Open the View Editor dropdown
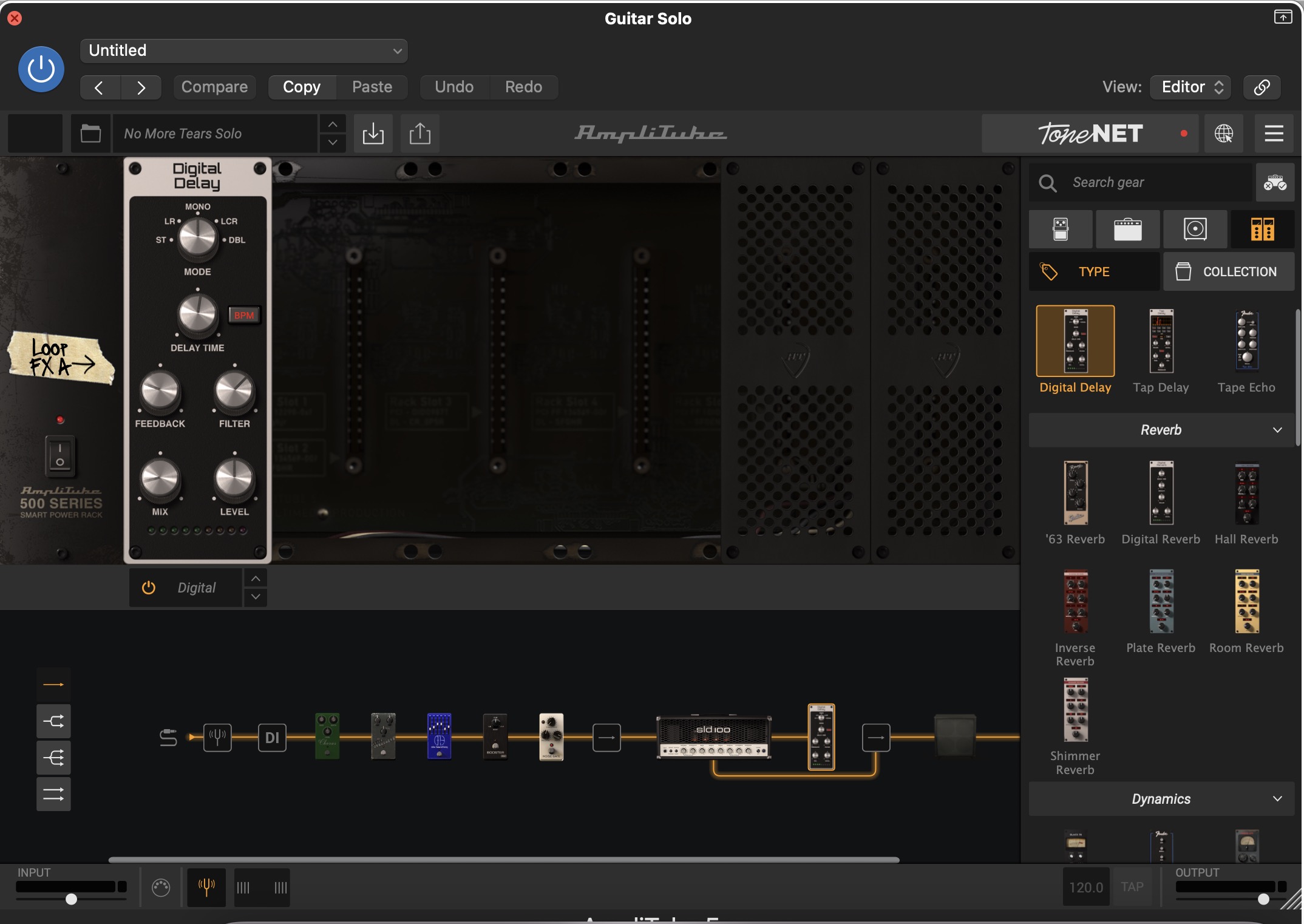This screenshot has width=1304, height=924. click(x=1191, y=87)
